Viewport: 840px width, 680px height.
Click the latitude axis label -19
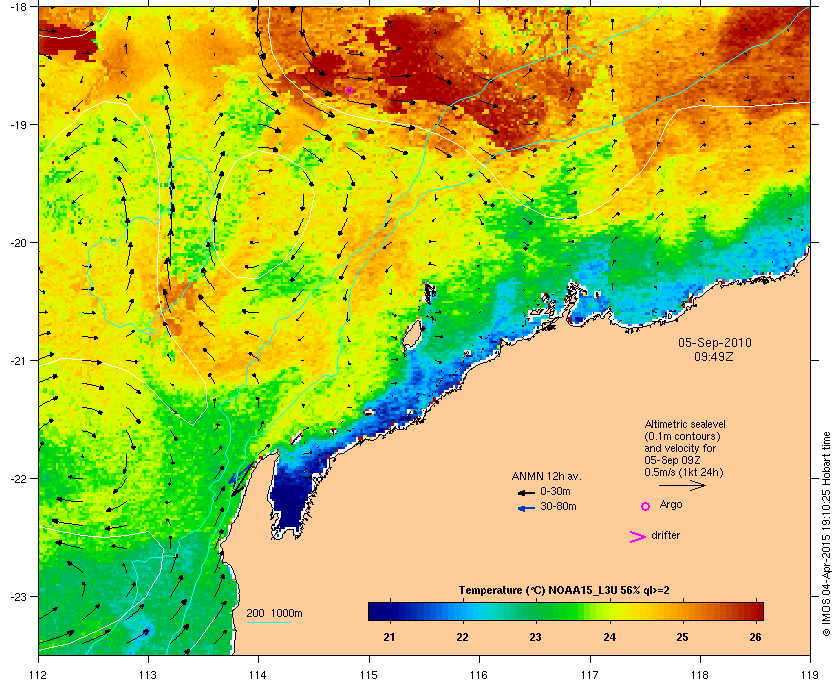click(x=18, y=125)
